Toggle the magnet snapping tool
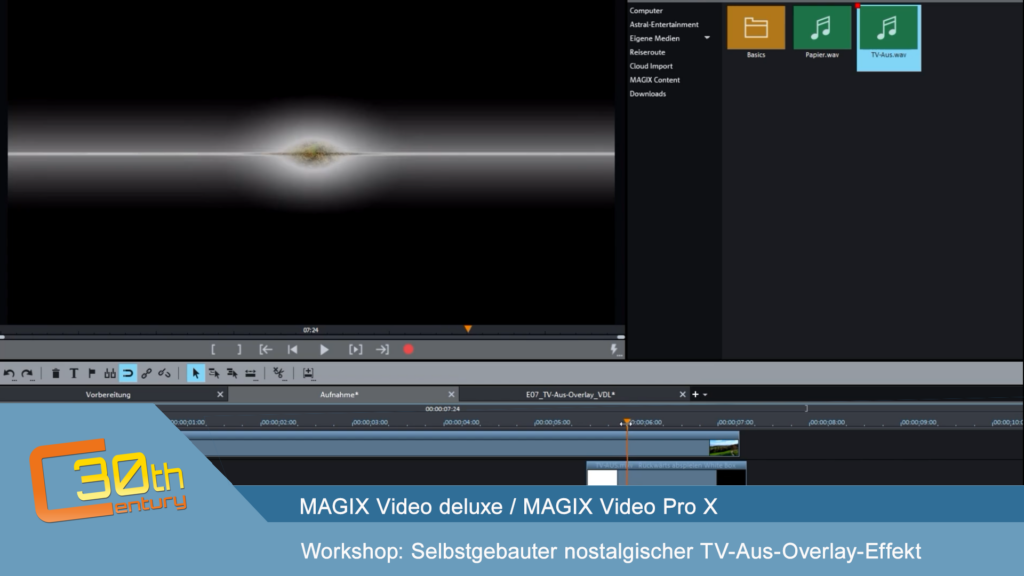The width and height of the screenshot is (1024, 576). 128,374
